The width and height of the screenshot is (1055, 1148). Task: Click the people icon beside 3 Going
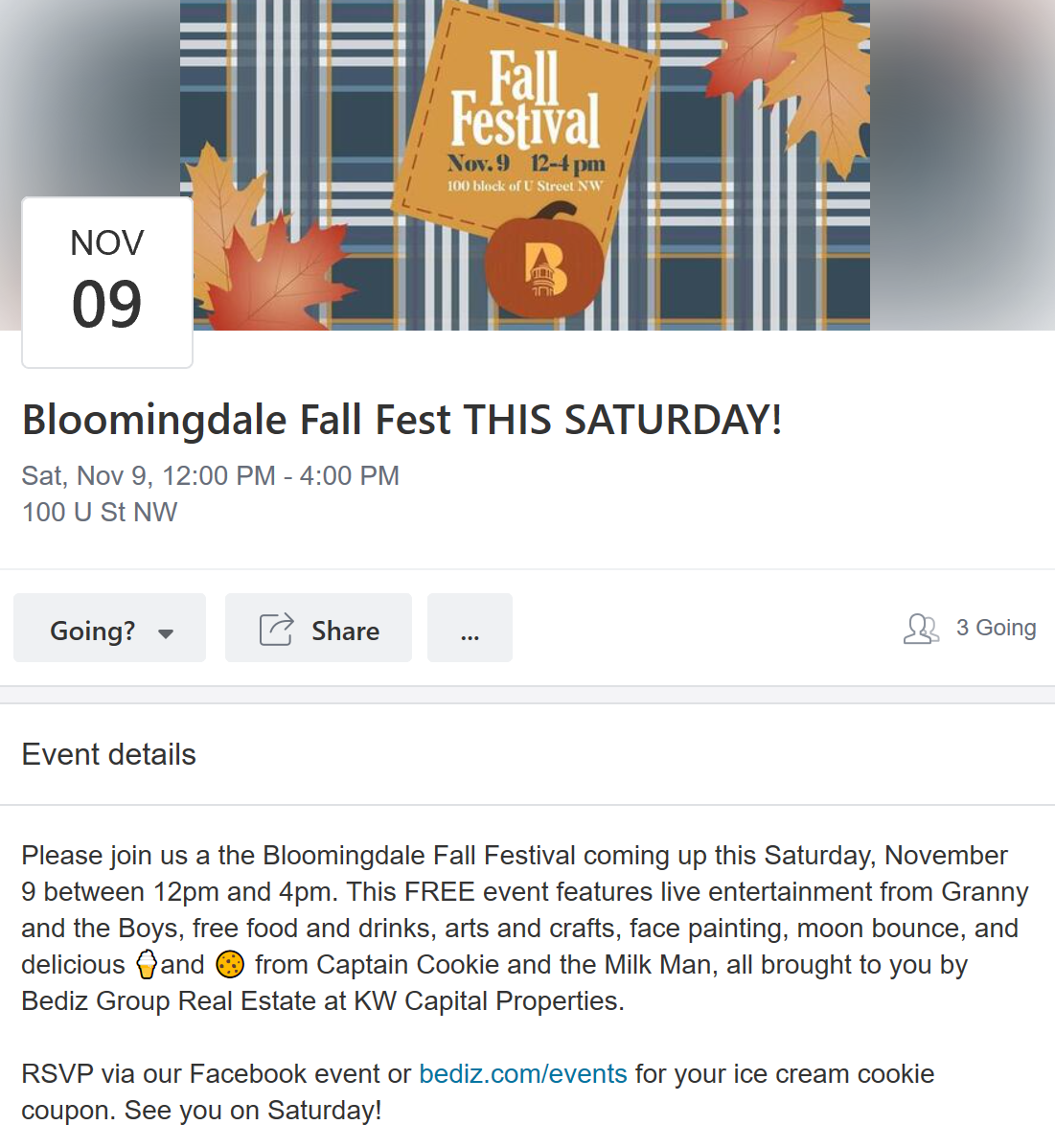coord(920,629)
